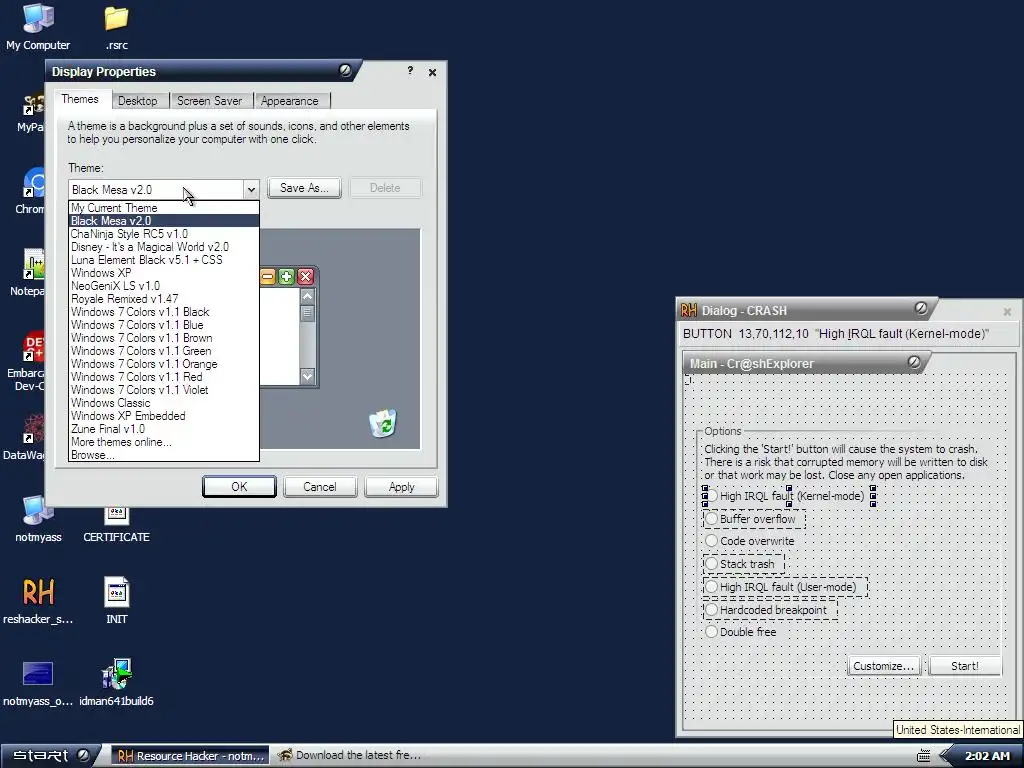The image size is (1024, 768).
Task: Select the notmyass desktop icon
Action: [x=38, y=519]
